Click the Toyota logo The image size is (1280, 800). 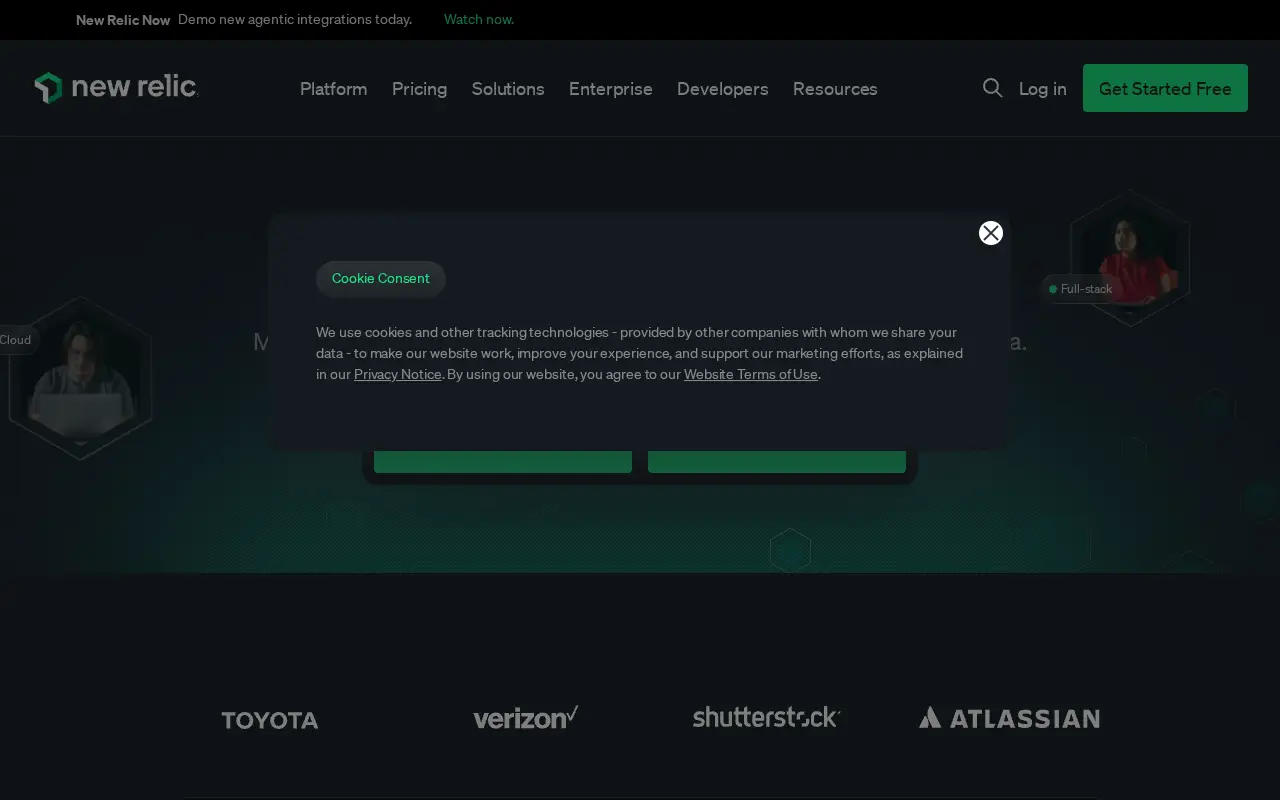270,720
